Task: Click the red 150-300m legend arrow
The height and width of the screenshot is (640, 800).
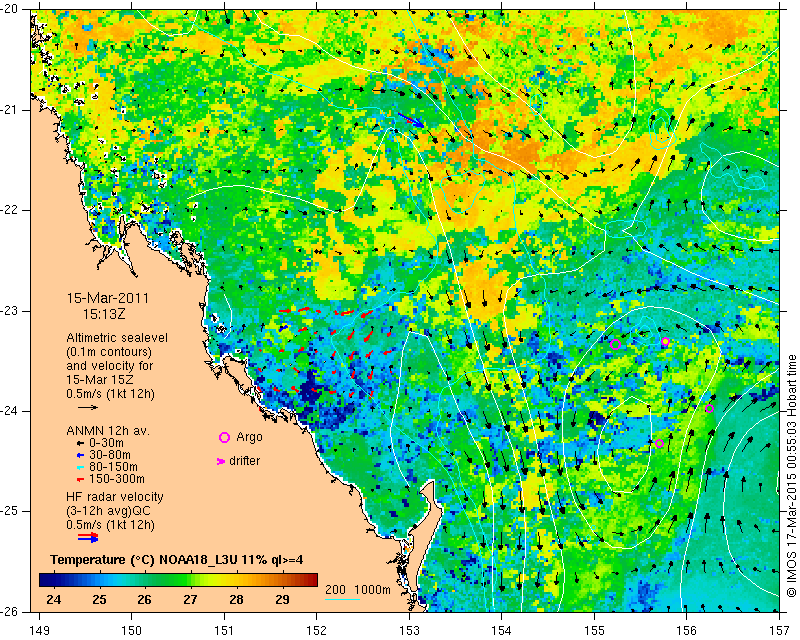Action: point(80,480)
